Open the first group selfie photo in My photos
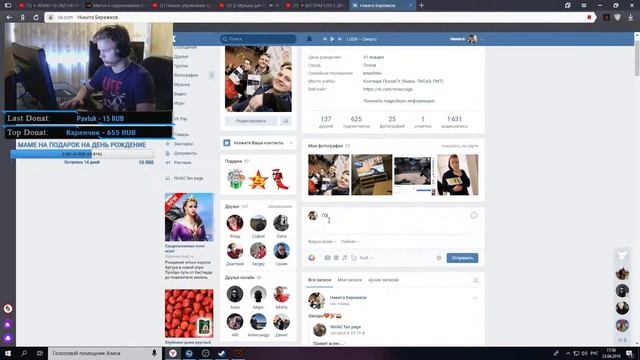 (x=329, y=175)
